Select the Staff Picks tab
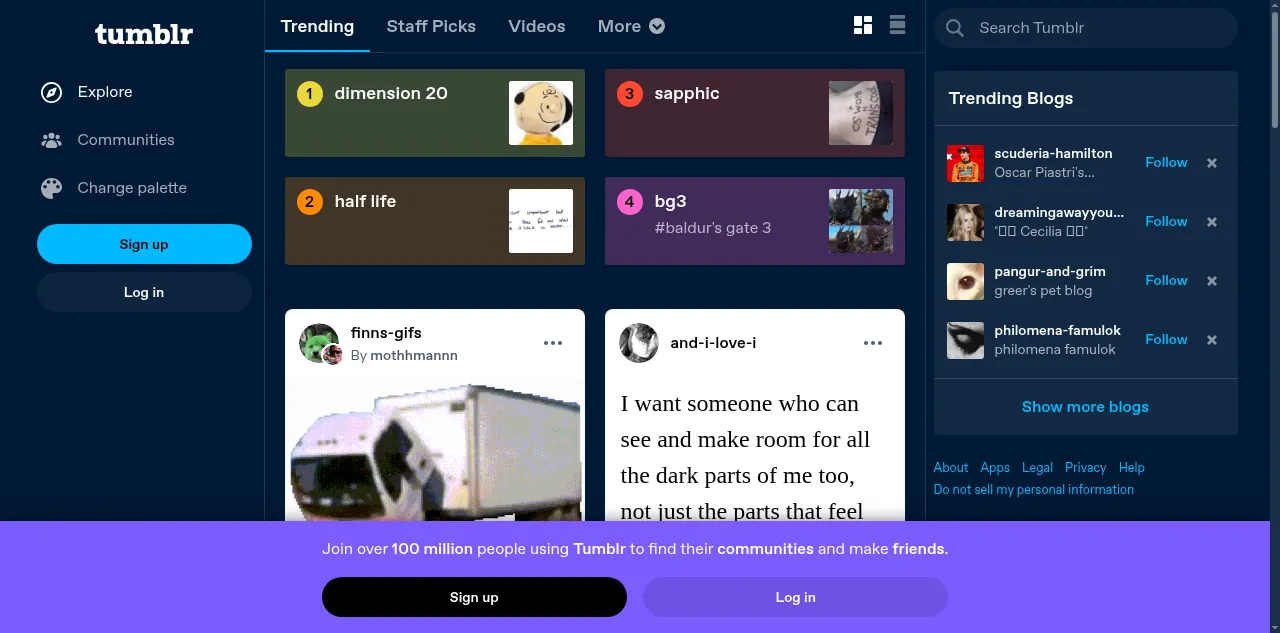The height and width of the screenshot is (633, 1280). [431, 26]
